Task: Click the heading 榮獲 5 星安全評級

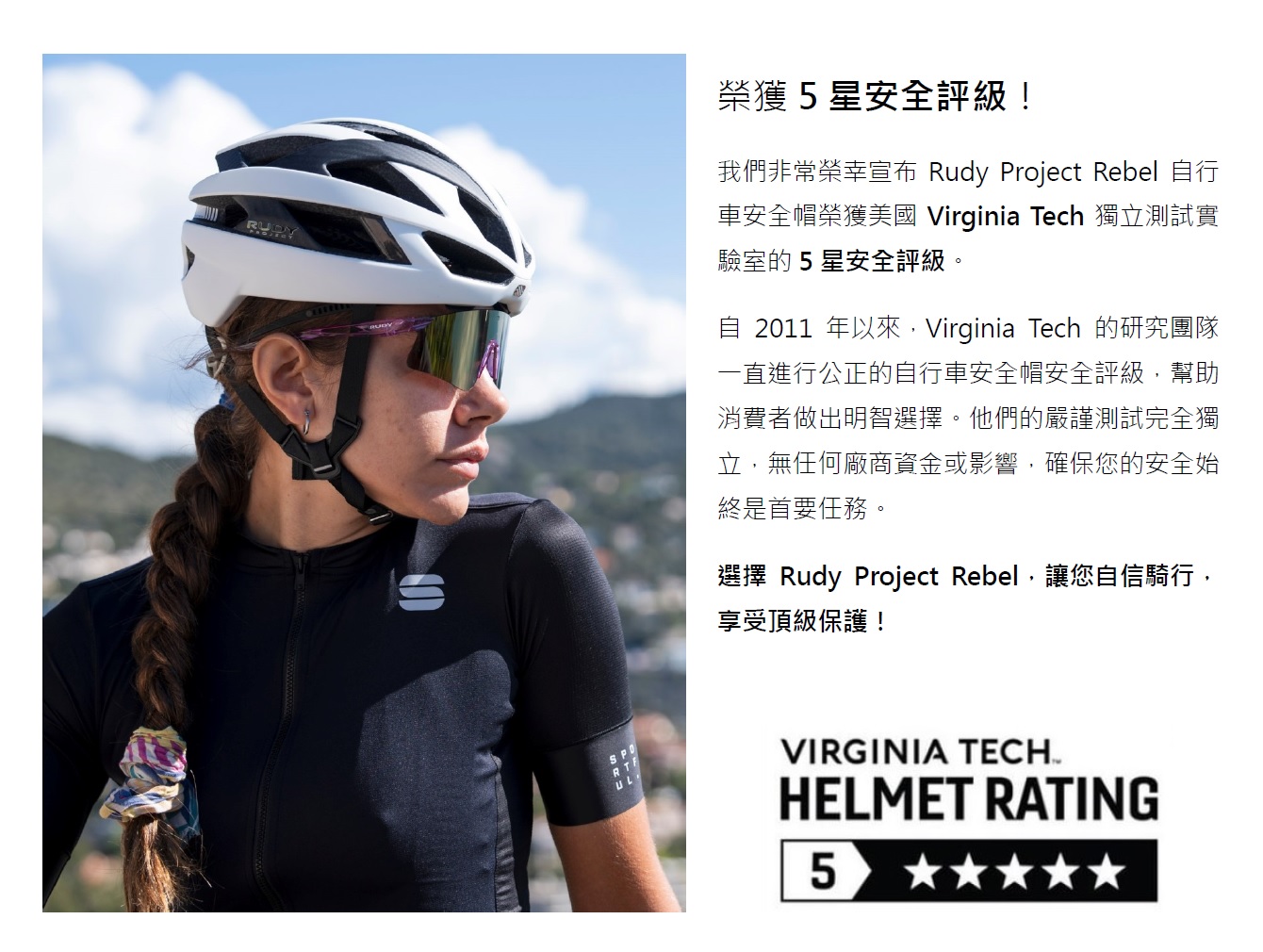Action: point(876,96)
